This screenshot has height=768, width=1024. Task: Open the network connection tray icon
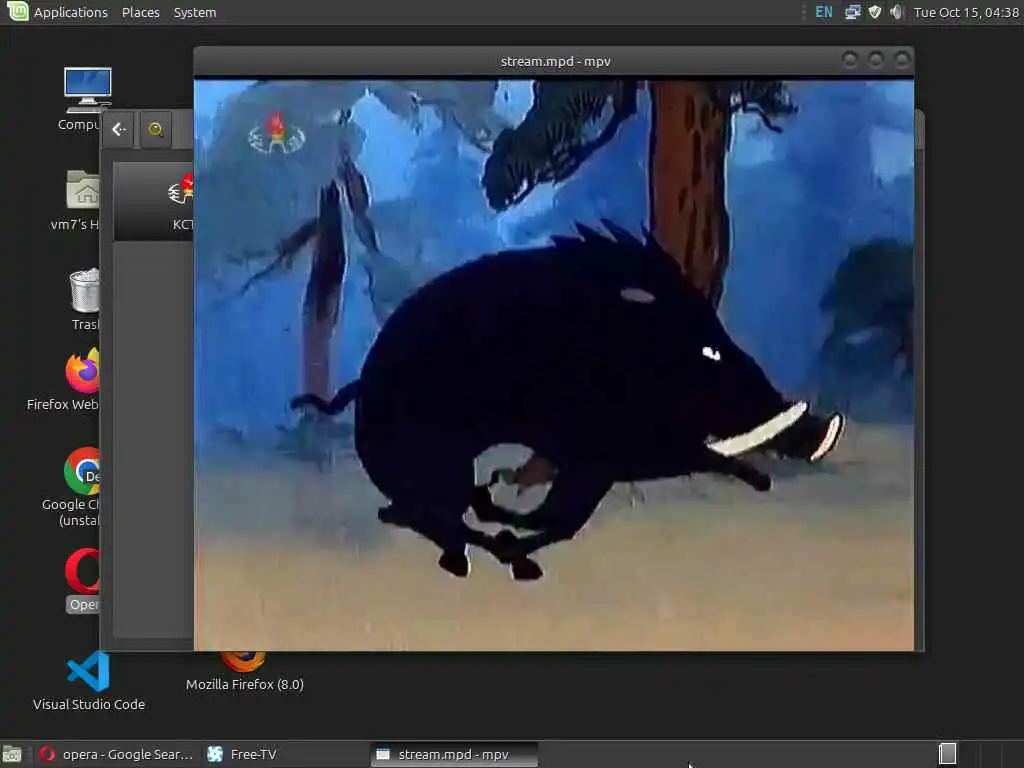852,12
